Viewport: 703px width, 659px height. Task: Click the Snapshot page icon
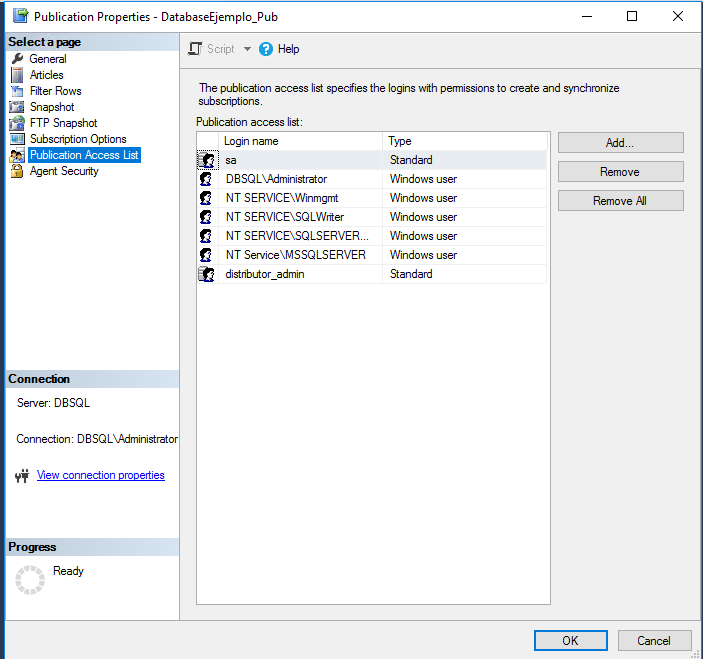[x=17, y=107]
